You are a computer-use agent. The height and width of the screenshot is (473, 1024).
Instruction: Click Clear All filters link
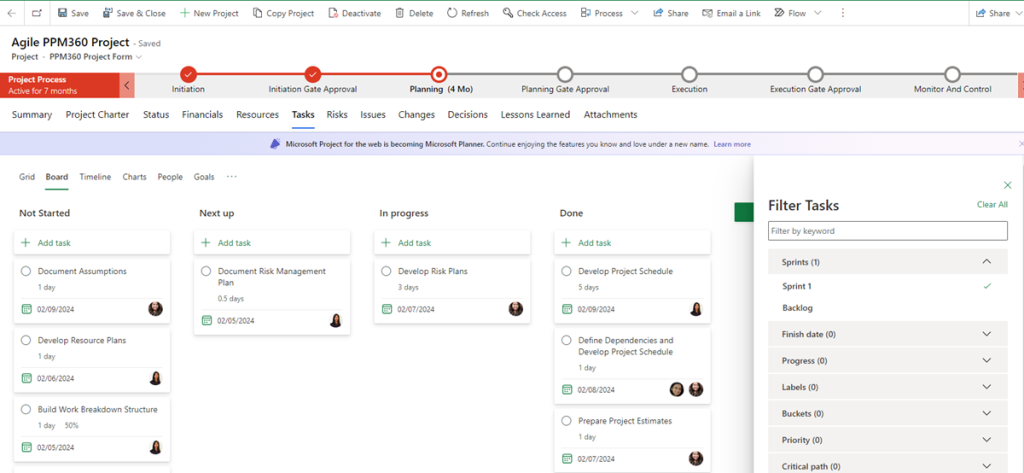click(x=992, y=204)
